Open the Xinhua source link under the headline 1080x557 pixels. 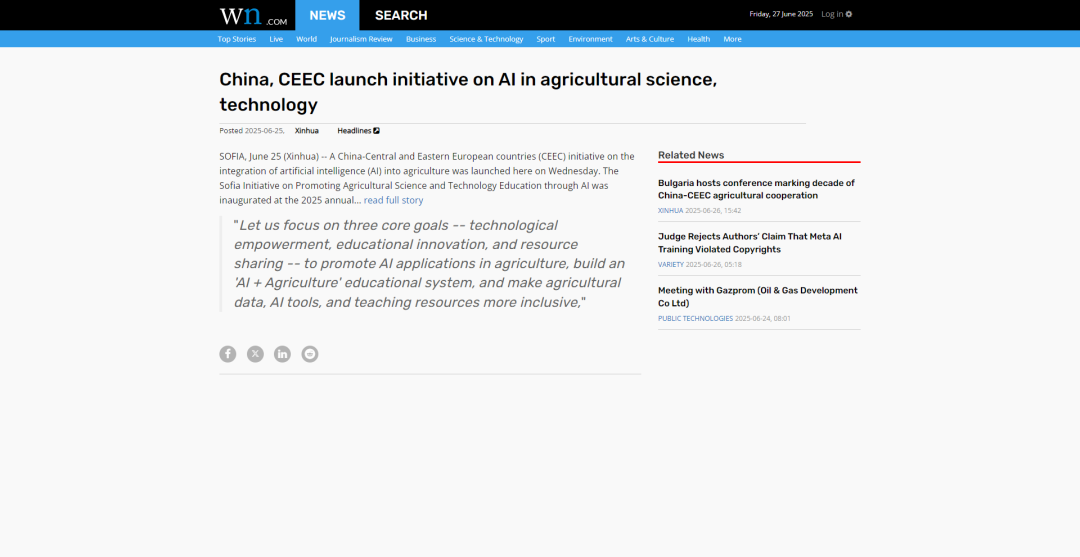pyautogui.click(x=306, y=131)
